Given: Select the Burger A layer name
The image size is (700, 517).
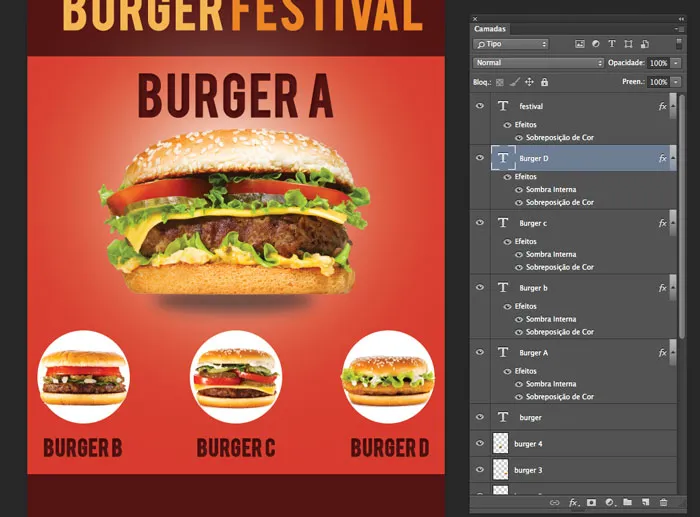Looking at the screenshot, I should click(533, 353).
